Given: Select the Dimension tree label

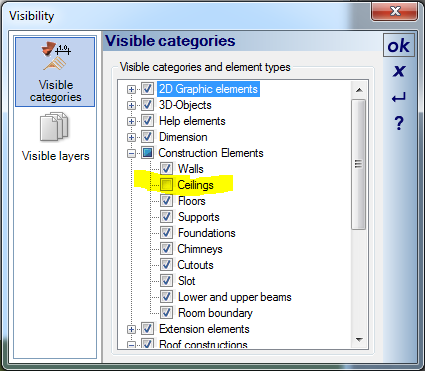Looking at the screenshot, I should (x=183, y=137).
